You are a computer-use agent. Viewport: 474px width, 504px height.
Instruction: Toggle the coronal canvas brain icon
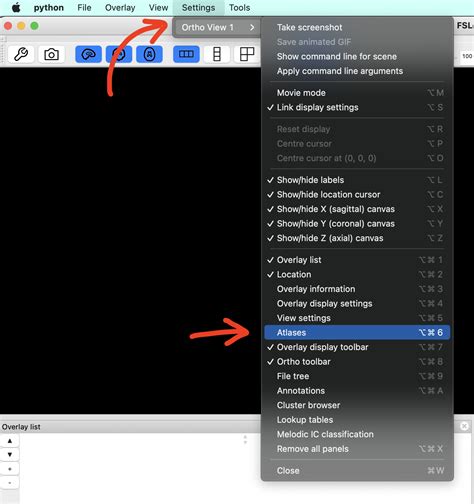tap(119, 54)
